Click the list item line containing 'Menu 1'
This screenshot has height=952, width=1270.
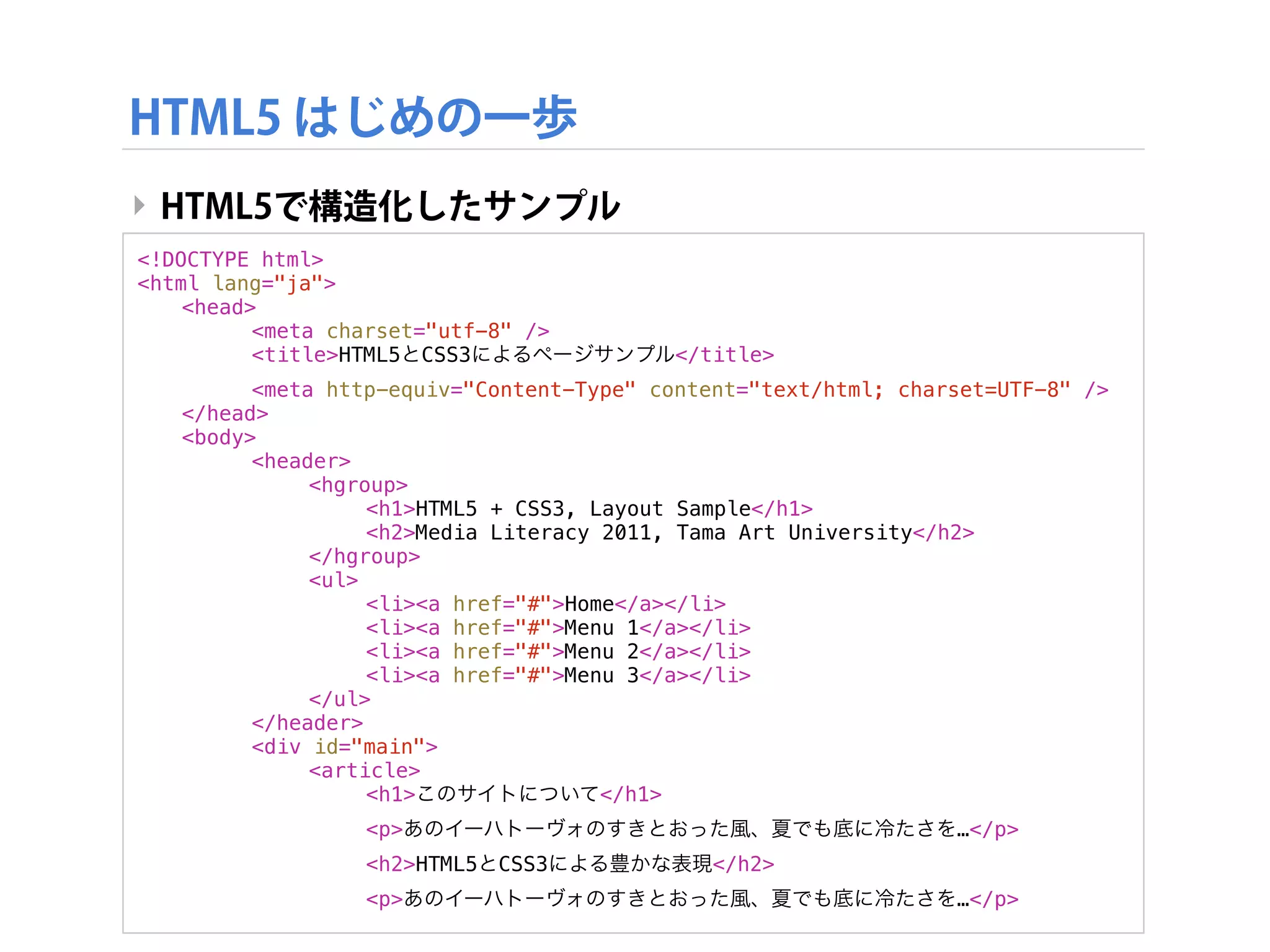558,628
